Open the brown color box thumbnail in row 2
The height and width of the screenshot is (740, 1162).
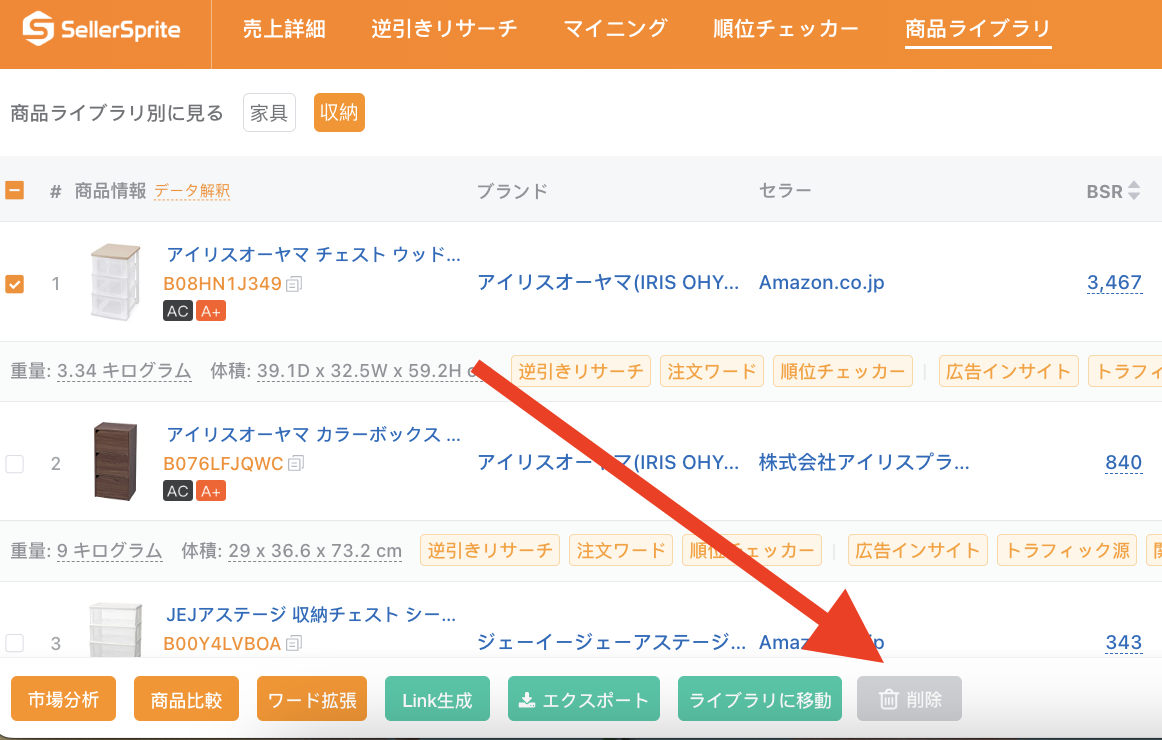(116, 461)
